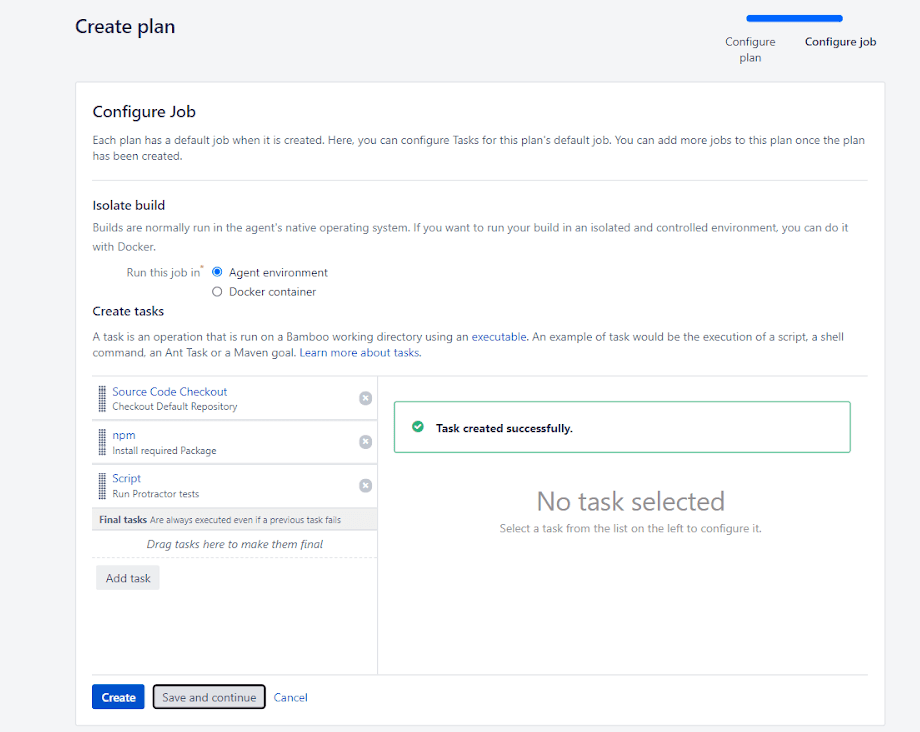Cancel the plan creation

(291, 697)
